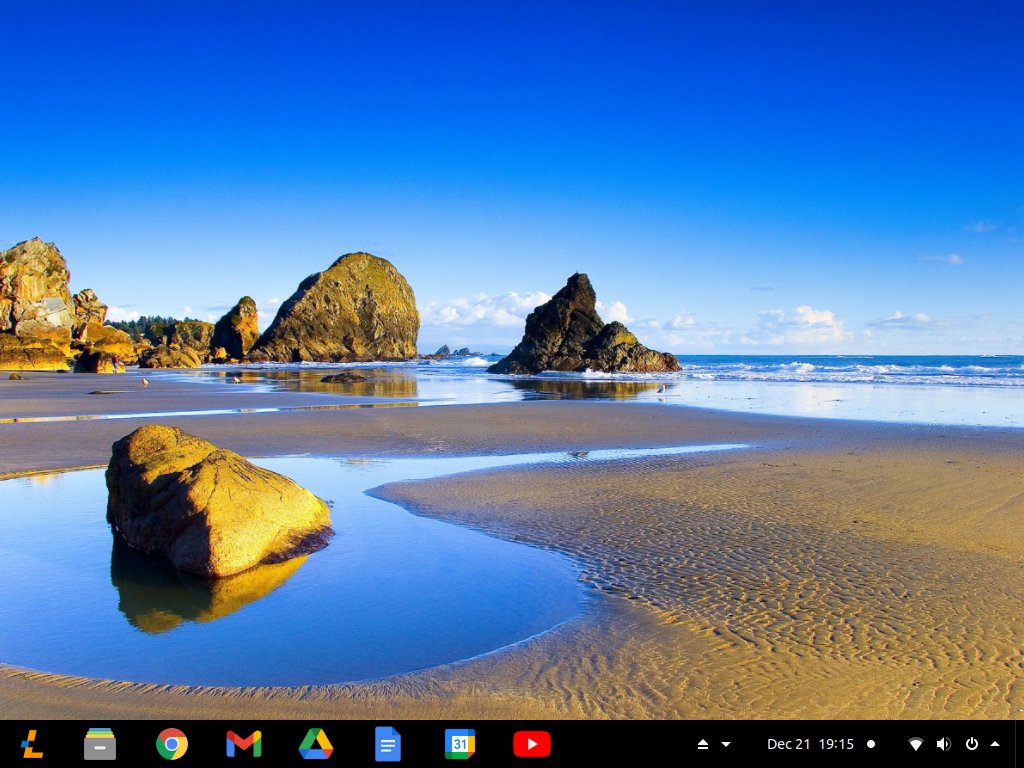Launch Google Chrome from the taskbar
The image size is (1024, 768).
(172, 744)
